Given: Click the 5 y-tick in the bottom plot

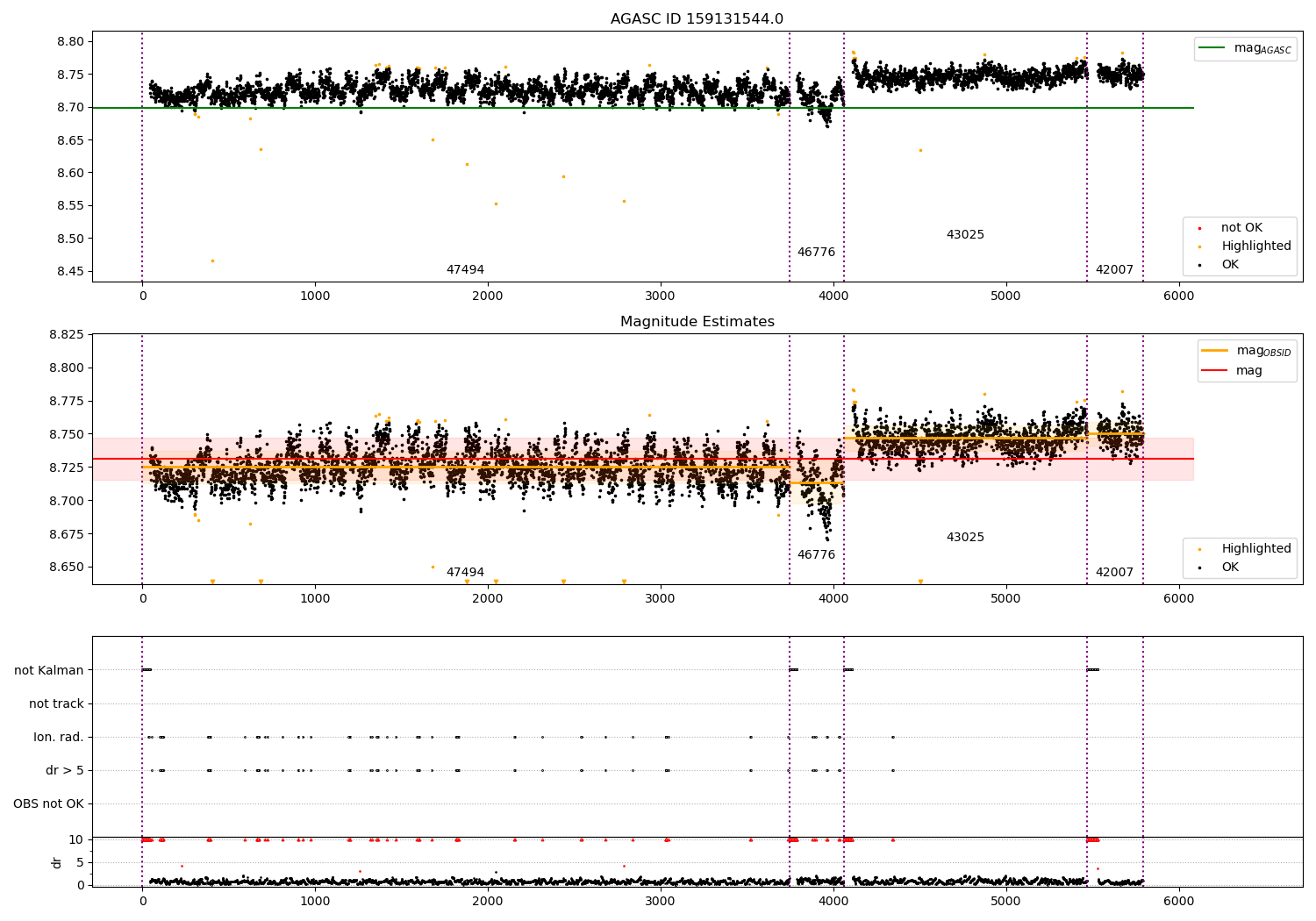Looking at the screenshot, I should [x=81, y=863].
